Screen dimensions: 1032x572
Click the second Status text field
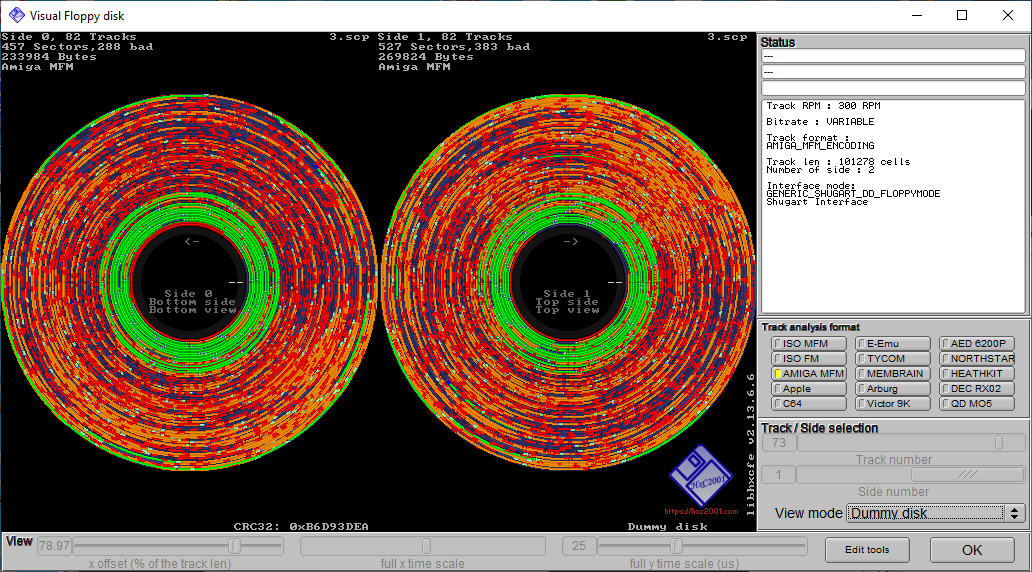tap(893, 72)
